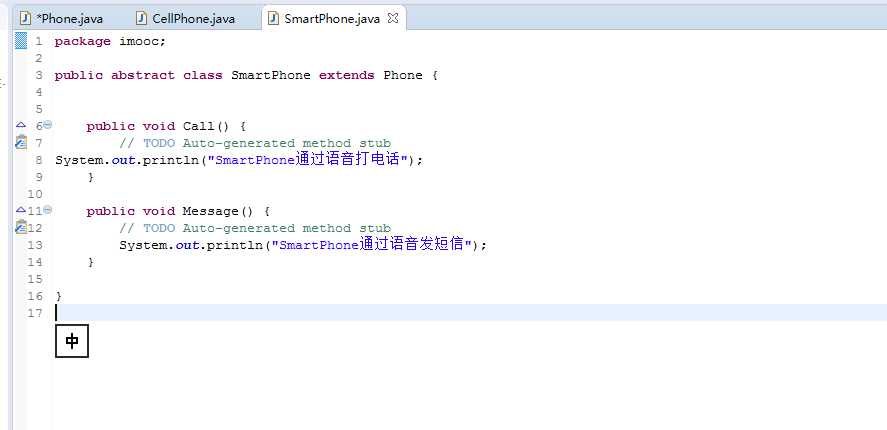
Task: Click line number 16 in the gutter
Action: tap(37, 296)
